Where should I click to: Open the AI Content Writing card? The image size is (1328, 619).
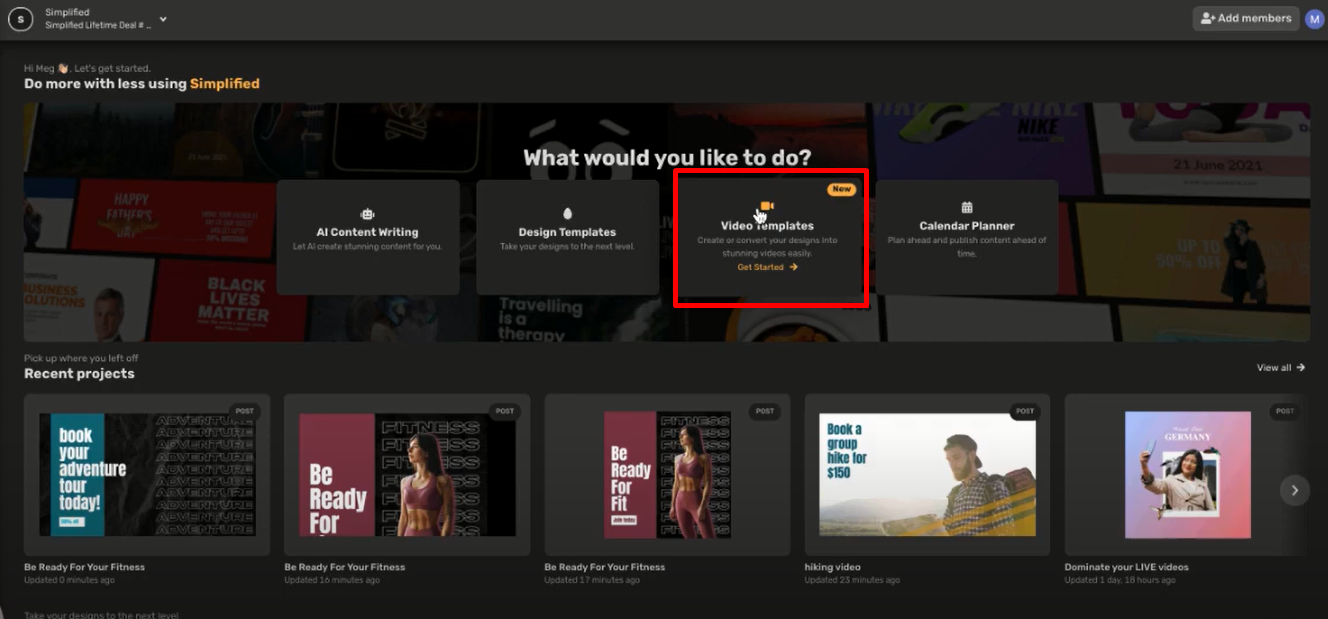368,237
